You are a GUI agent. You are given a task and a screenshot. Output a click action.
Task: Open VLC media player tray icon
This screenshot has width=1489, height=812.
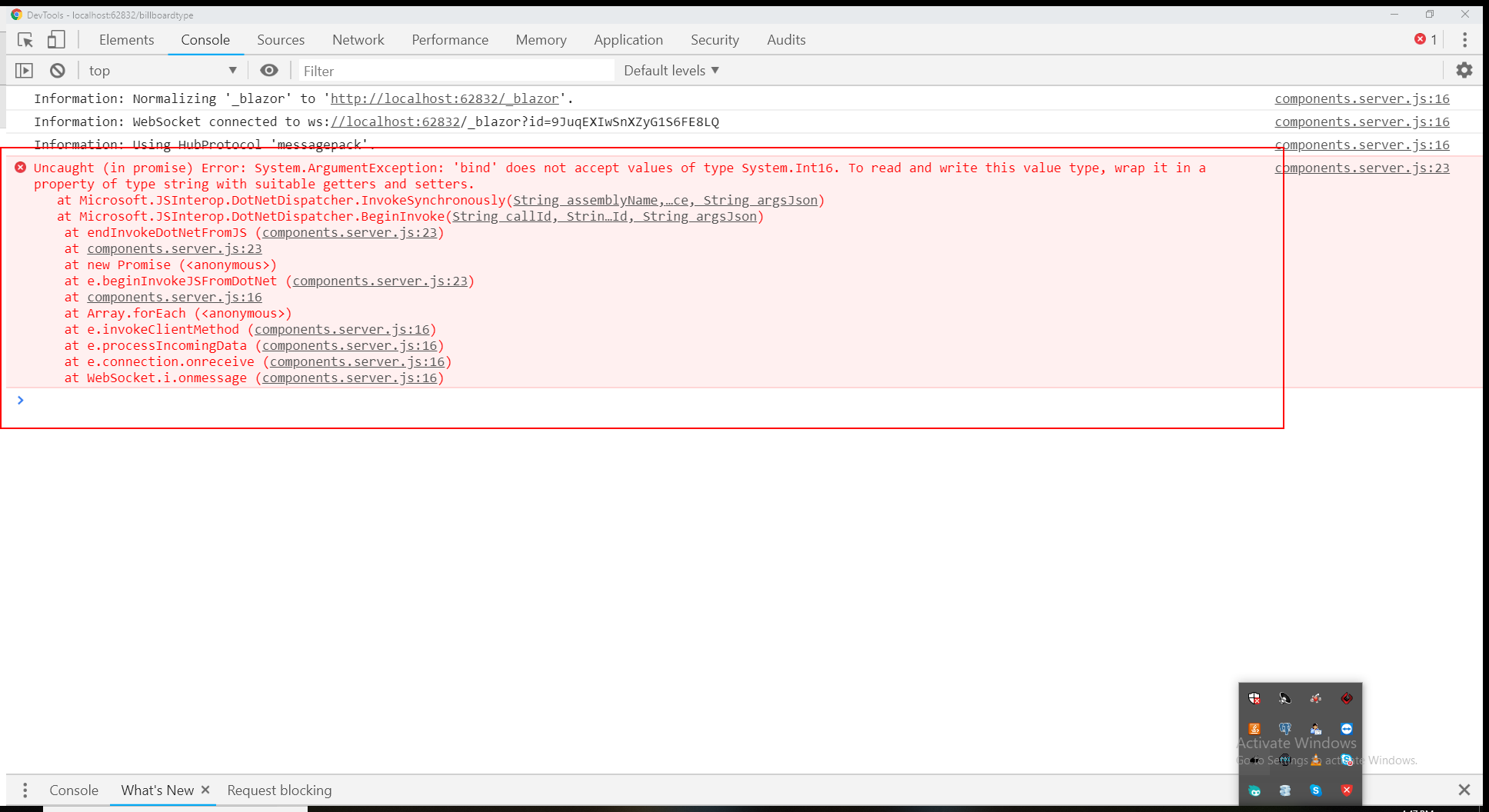pos(1315,760)
